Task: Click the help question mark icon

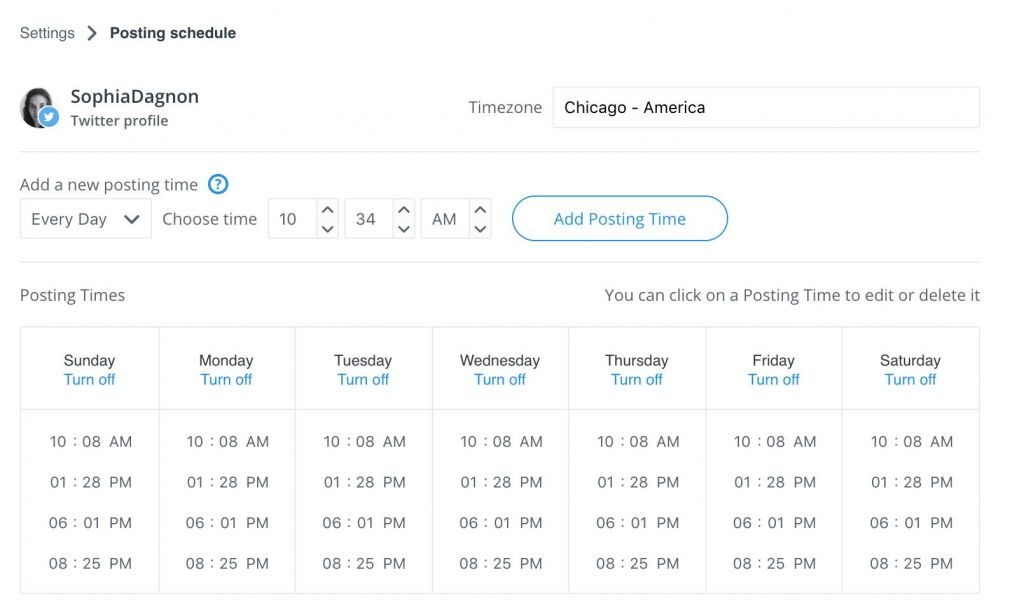Action: click(x=218, y=184)
